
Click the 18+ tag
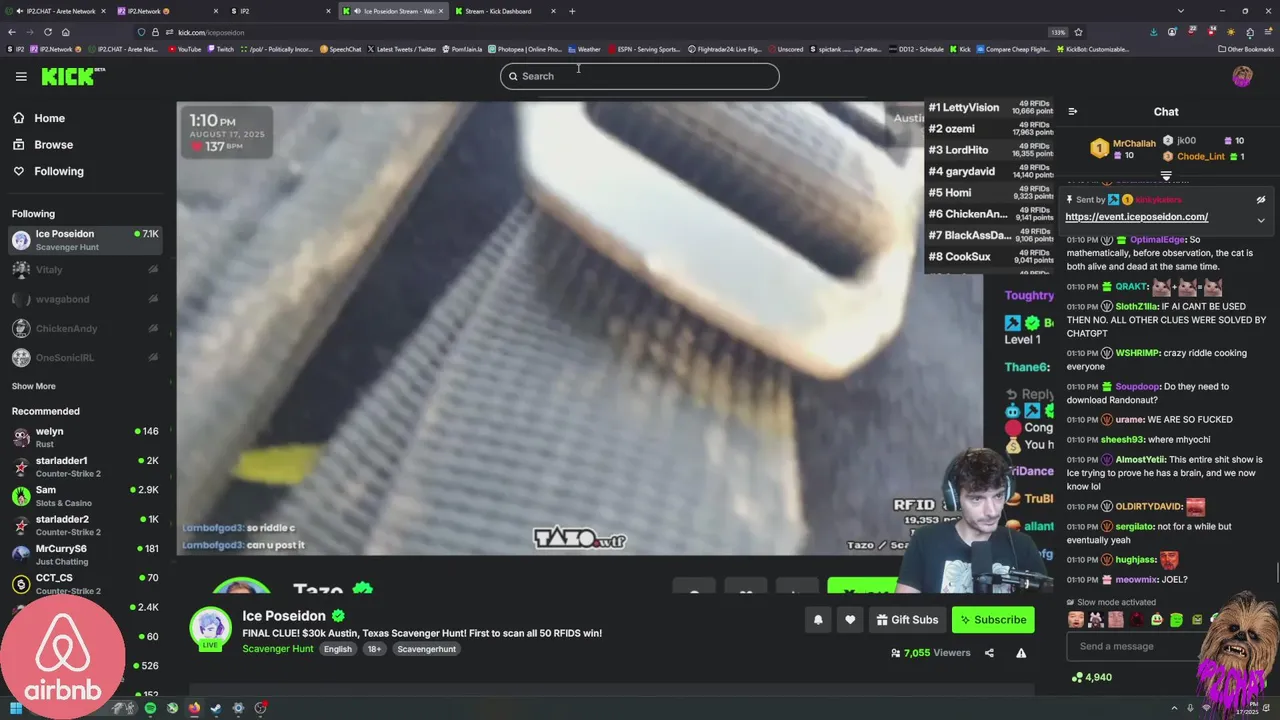pos(374,649)
